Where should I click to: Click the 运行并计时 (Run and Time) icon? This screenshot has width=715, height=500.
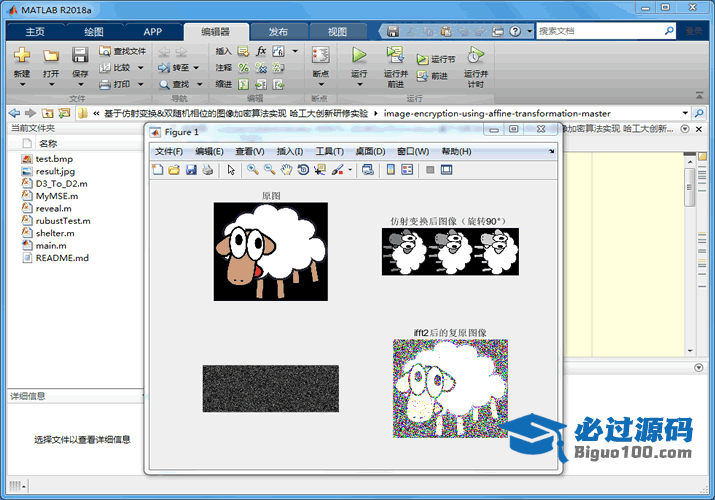[x=476, y=55]
